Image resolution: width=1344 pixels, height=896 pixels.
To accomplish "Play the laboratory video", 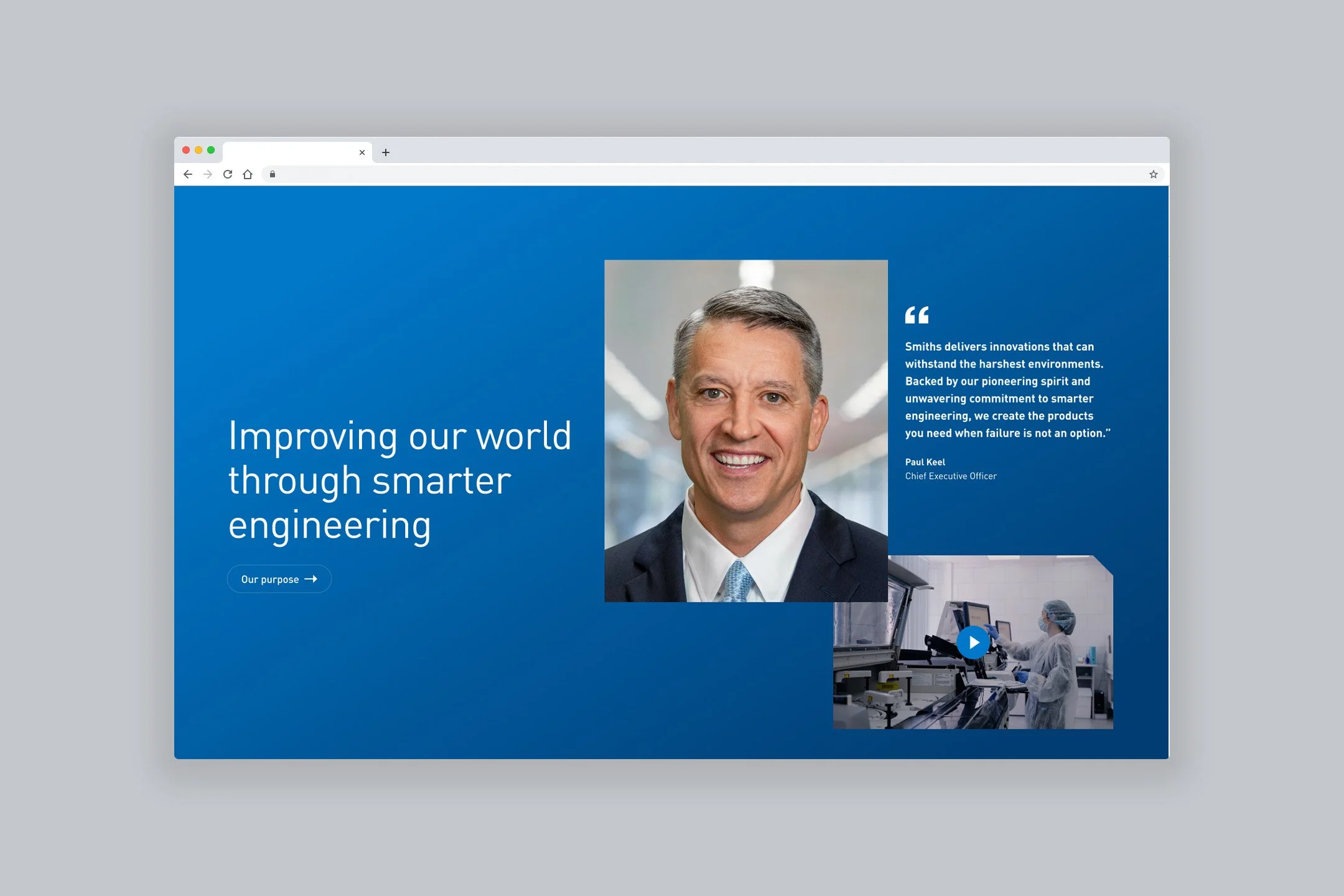I will [973, 643].
